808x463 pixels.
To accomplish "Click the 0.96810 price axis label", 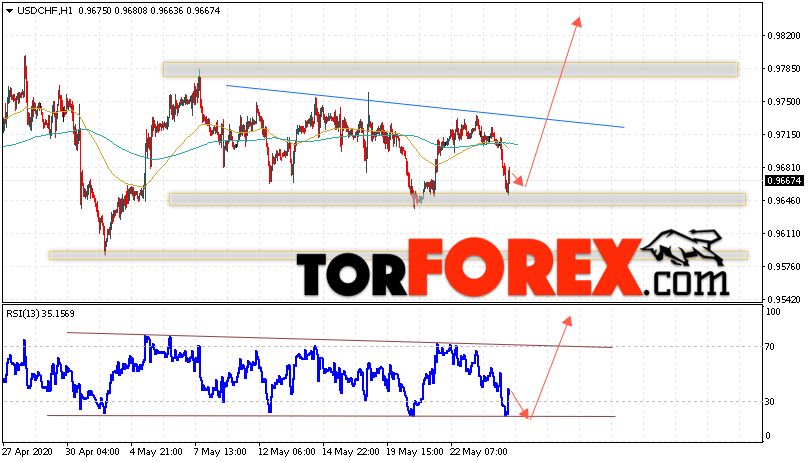I will [x=784, y=168].
